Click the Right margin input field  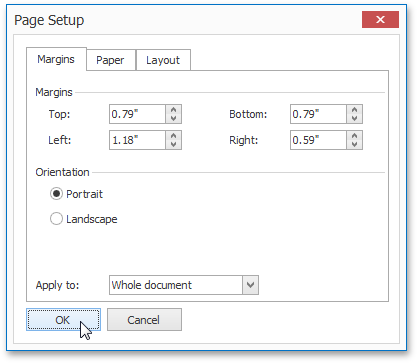pos(318,140)
